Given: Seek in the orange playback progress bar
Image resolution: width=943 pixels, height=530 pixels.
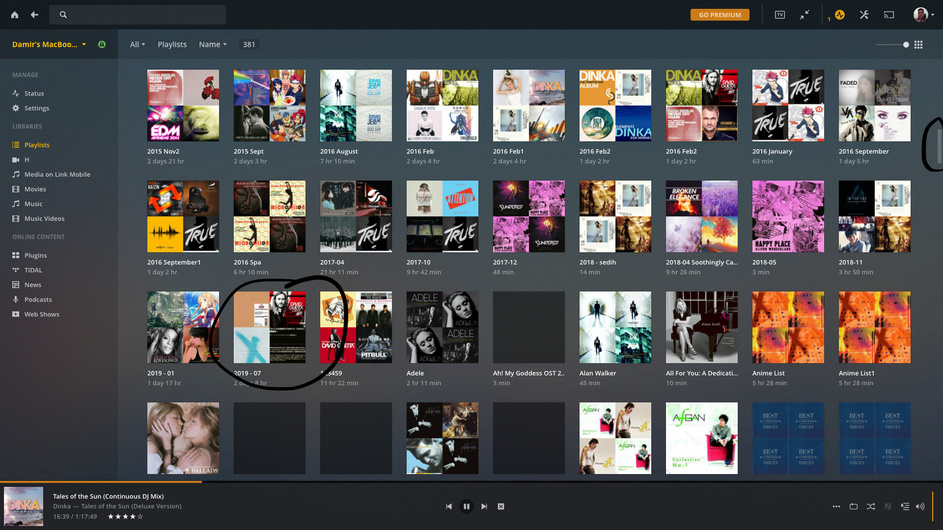Looking at the screenshot, I should pyautogui.click(x=472, y=482).
